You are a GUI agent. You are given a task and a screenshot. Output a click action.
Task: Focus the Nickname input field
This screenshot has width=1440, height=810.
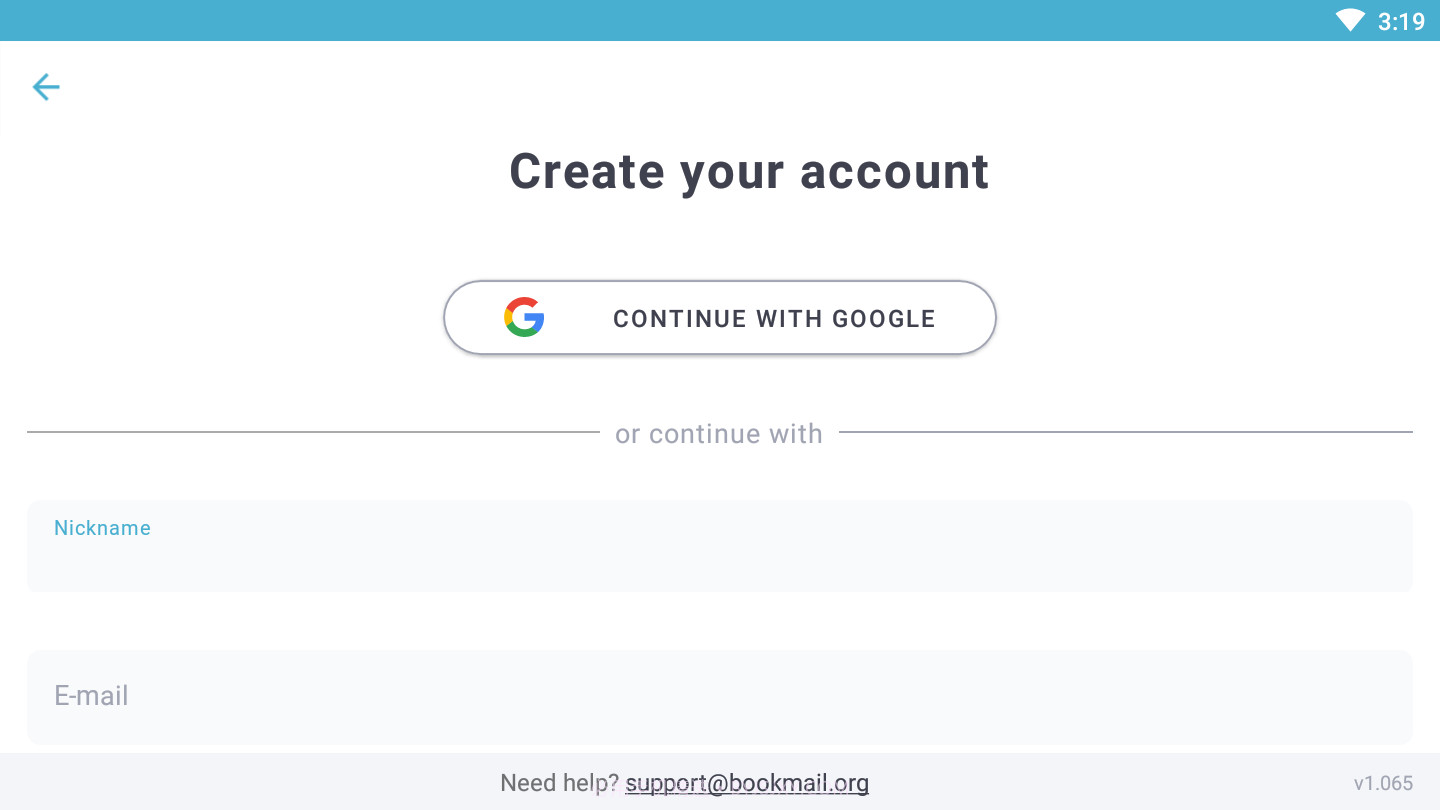(719, 558)
